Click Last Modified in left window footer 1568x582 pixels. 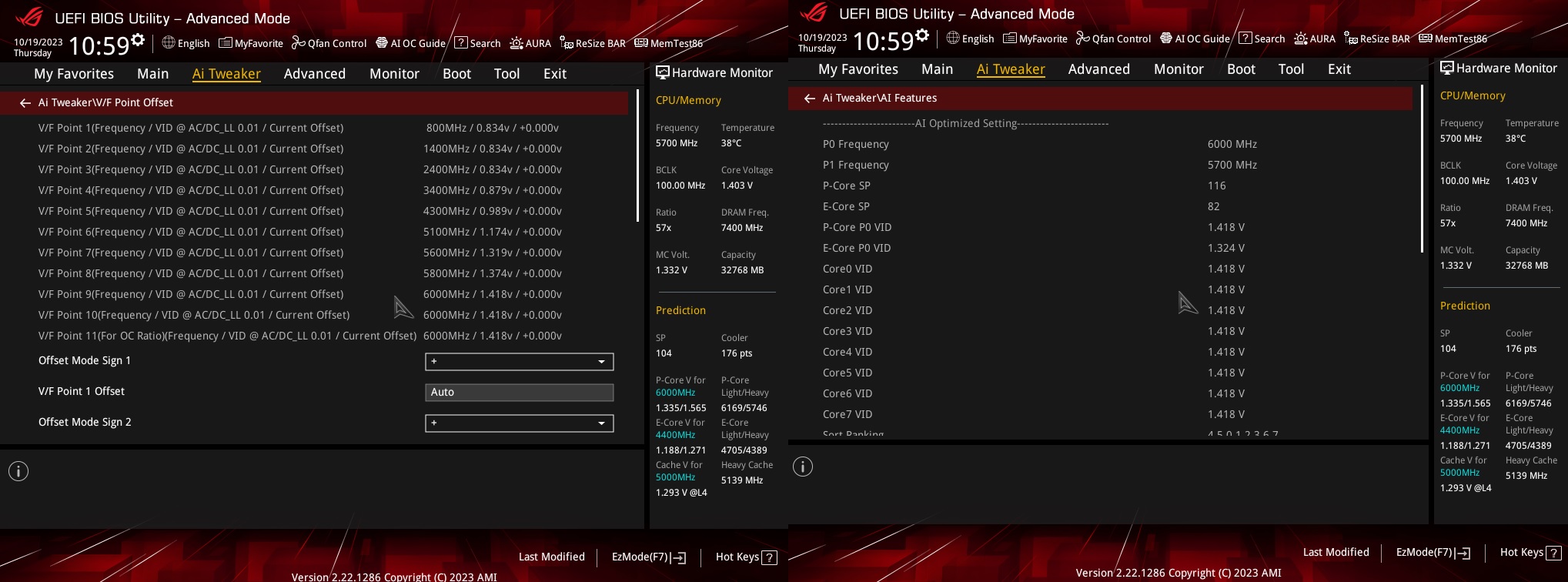click(552, 557)
